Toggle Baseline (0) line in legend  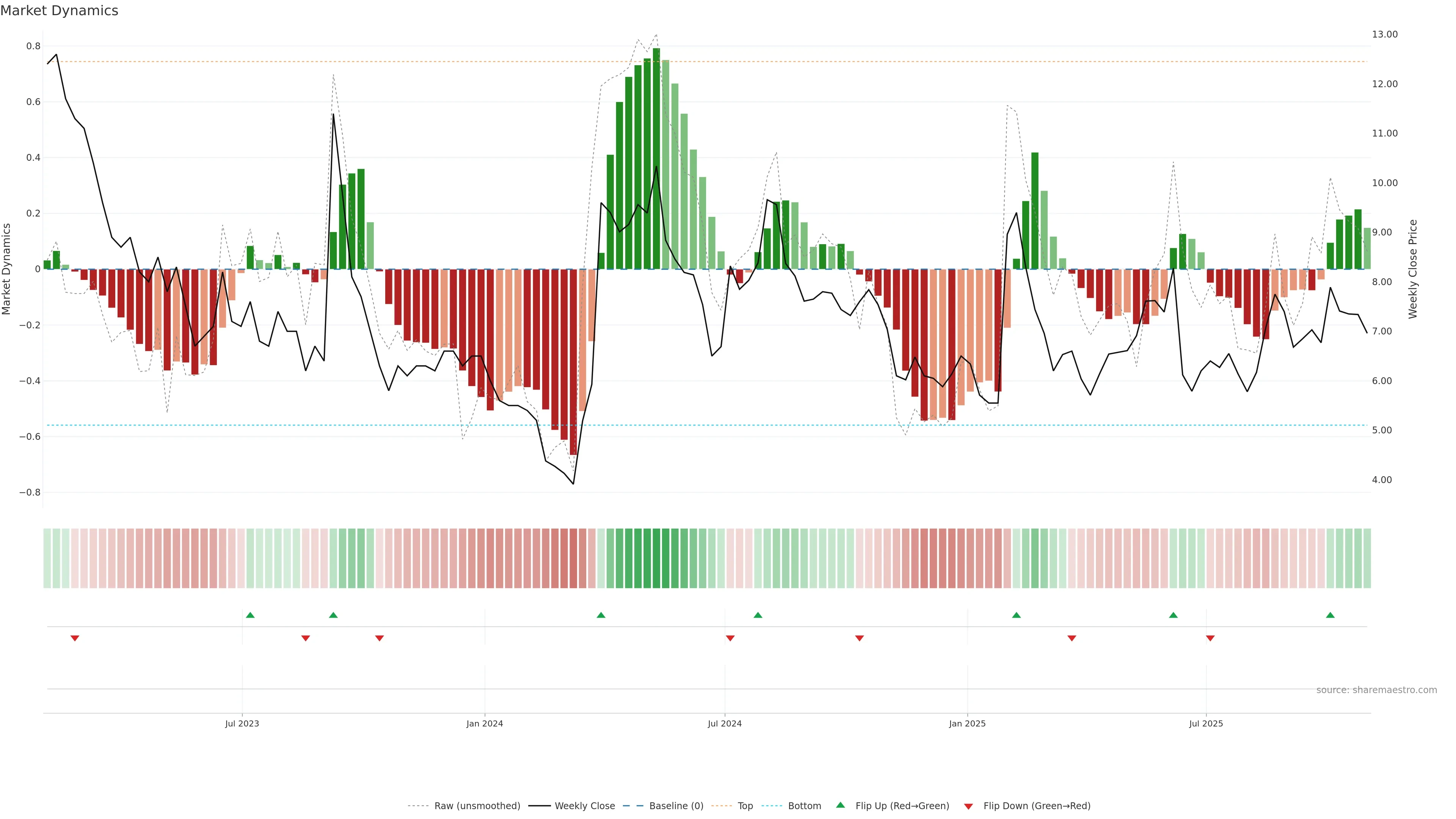676,806
